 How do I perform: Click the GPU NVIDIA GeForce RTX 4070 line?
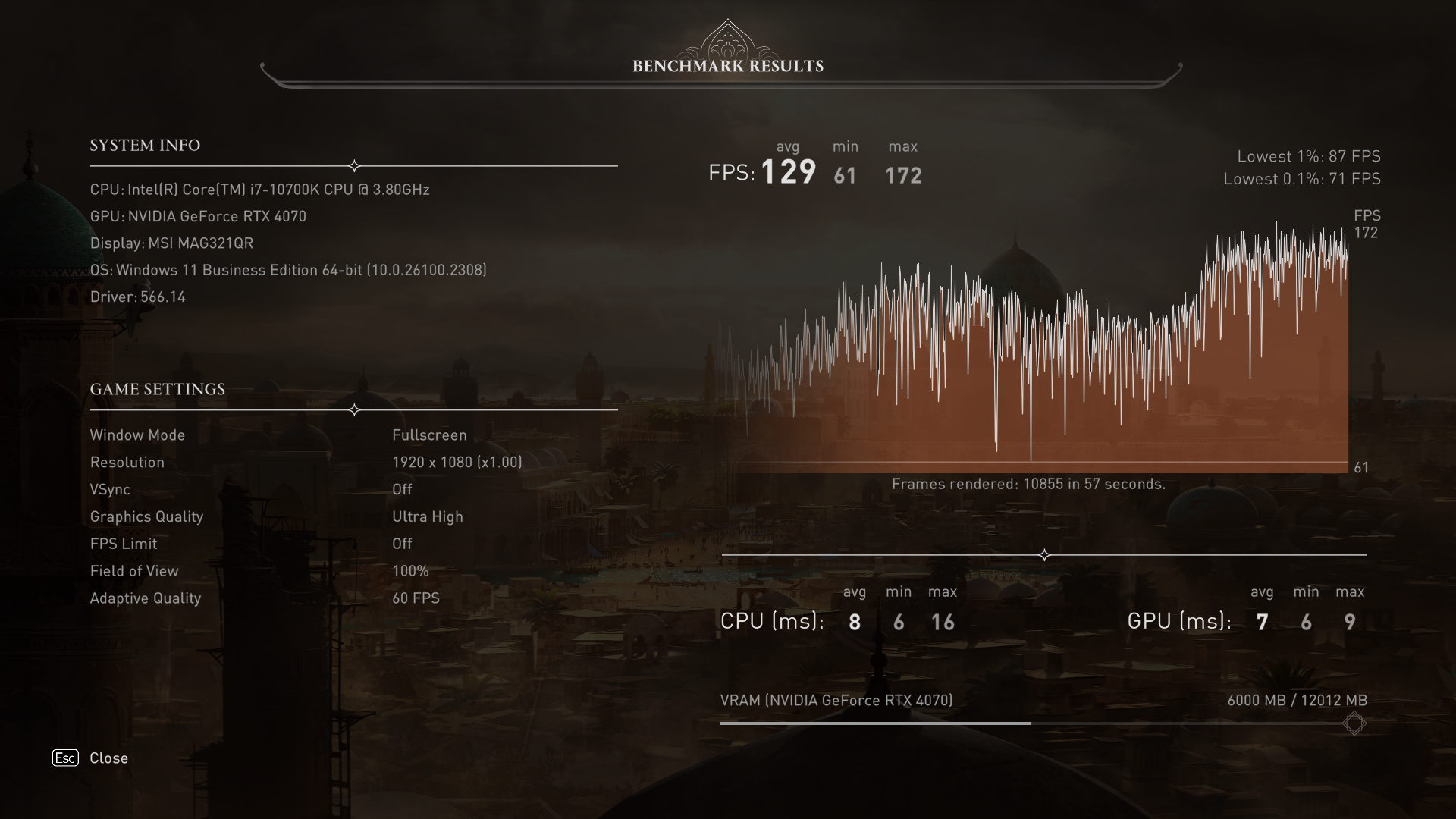[198, 216]
